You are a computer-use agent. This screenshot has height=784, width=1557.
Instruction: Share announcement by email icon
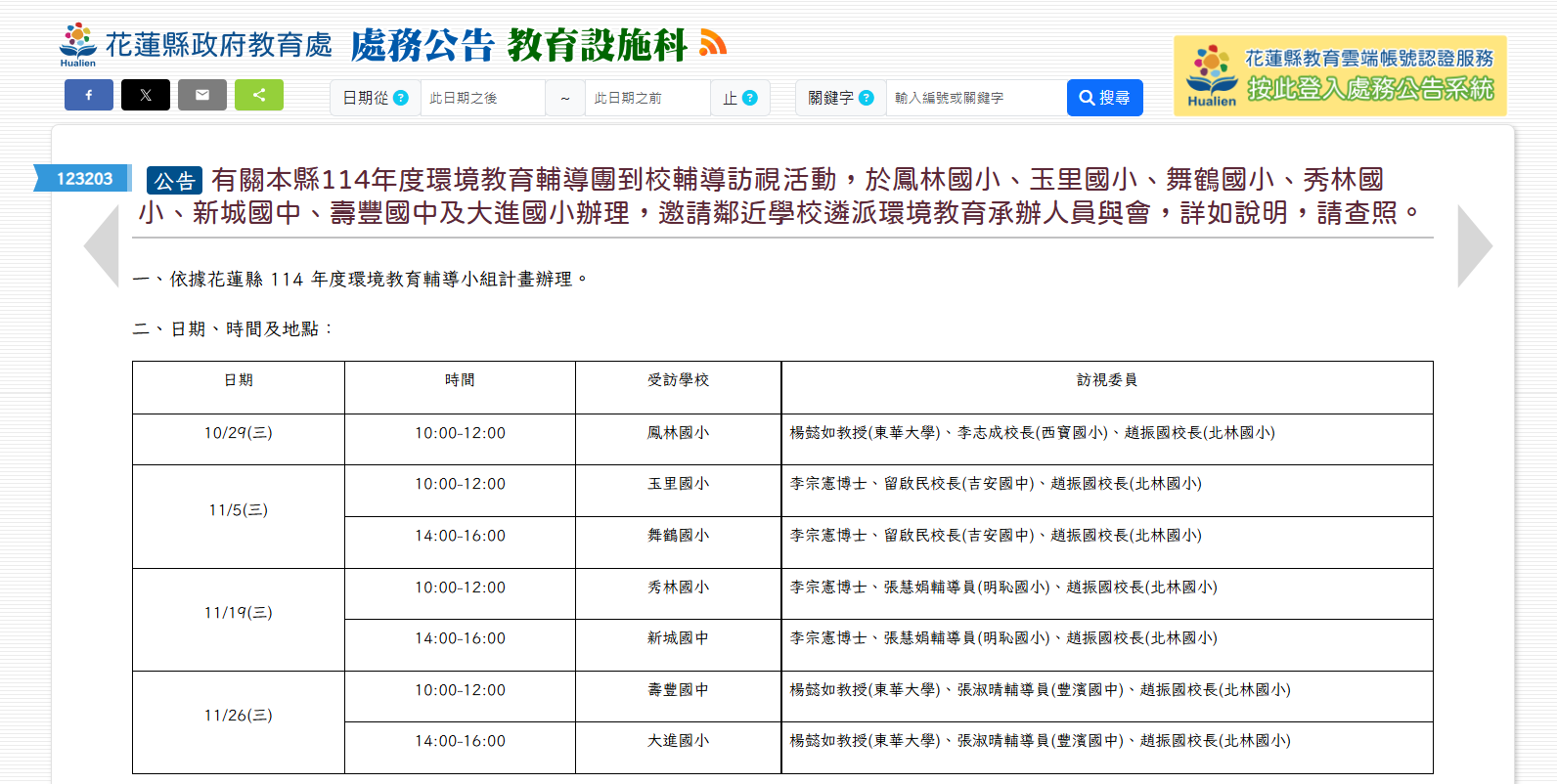pyautogui.click(x=201, y=95)
